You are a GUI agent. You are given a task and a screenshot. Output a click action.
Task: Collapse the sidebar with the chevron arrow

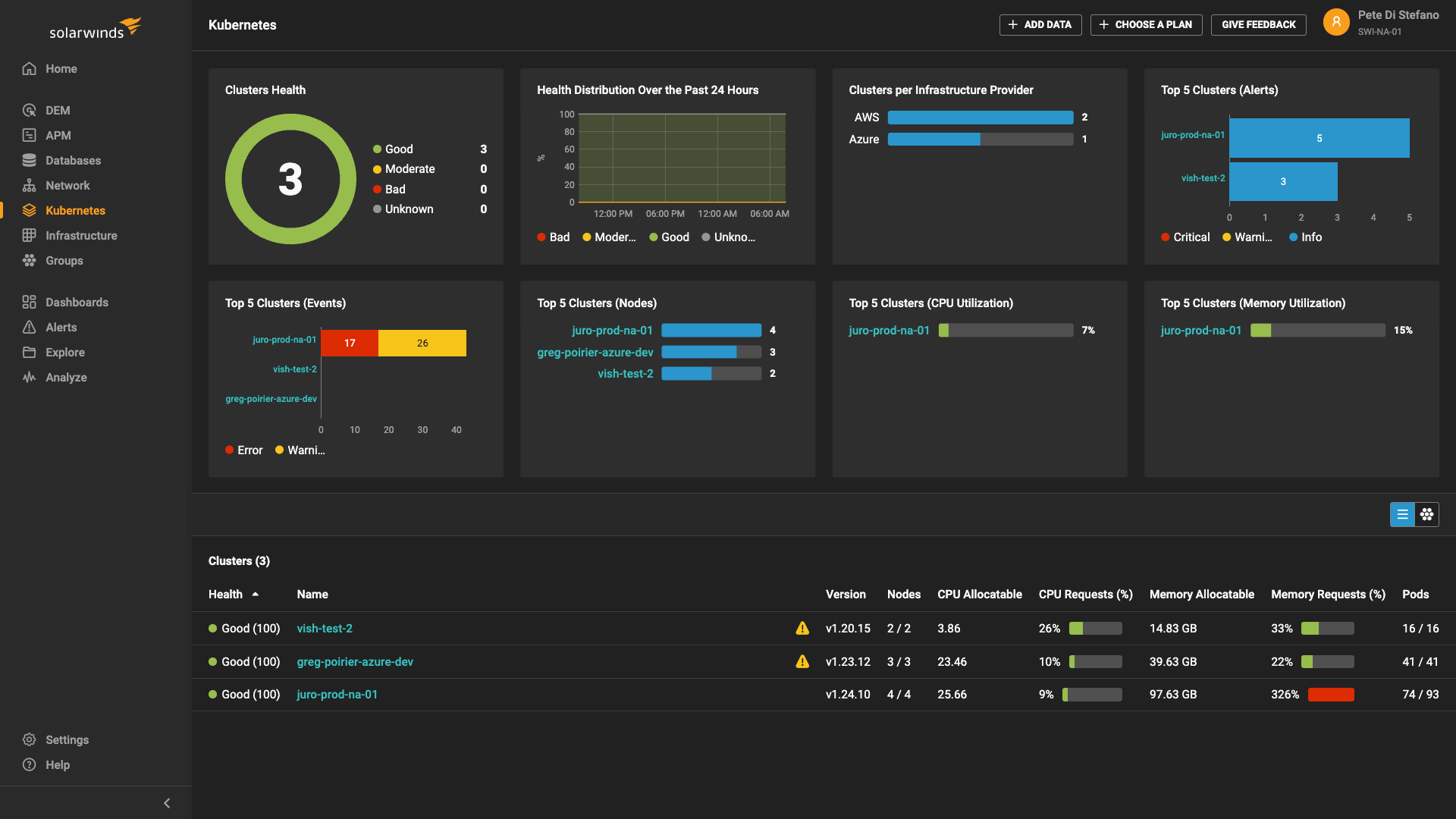[x=167, y=803]
